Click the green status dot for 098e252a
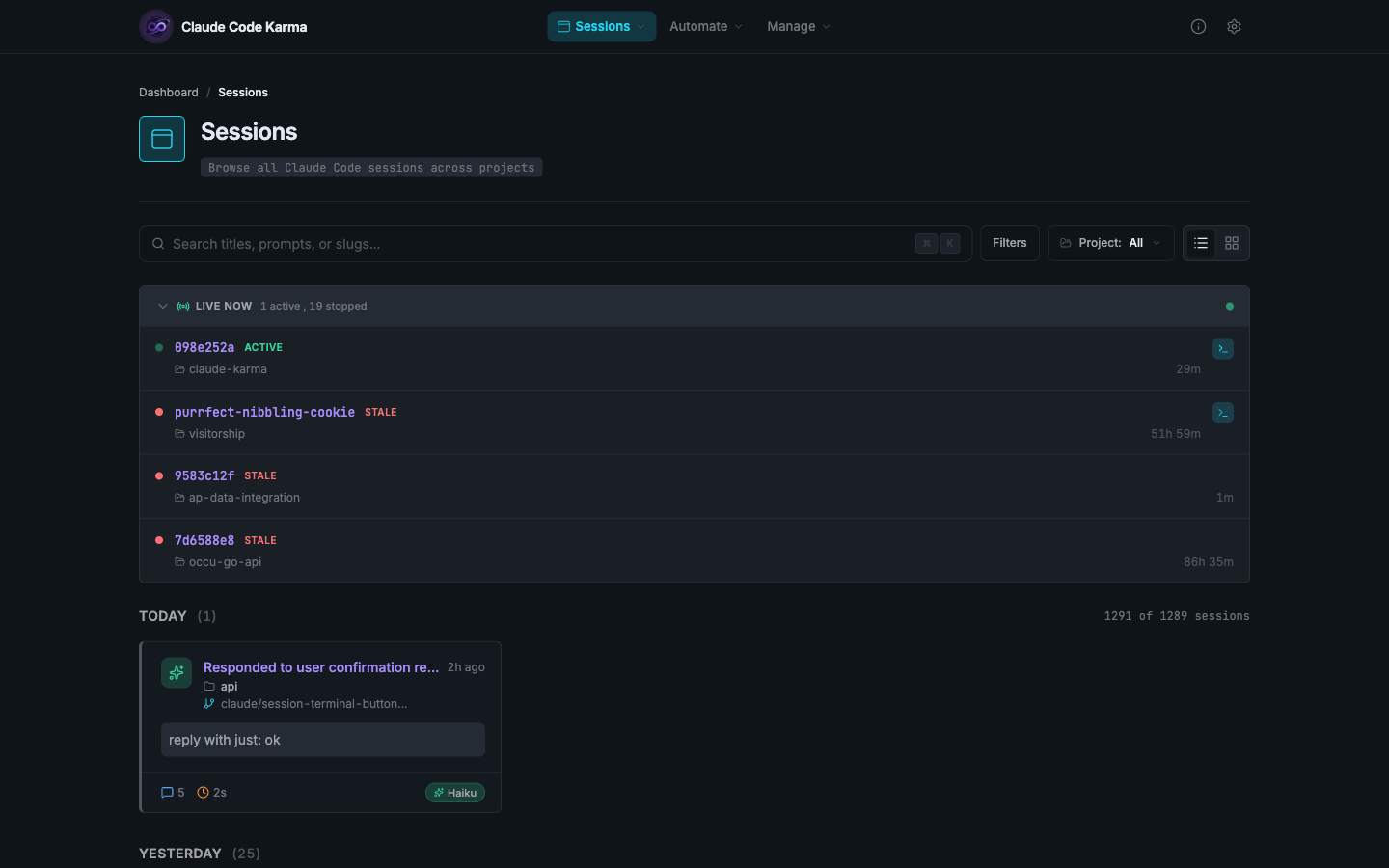 coord(159,347)
